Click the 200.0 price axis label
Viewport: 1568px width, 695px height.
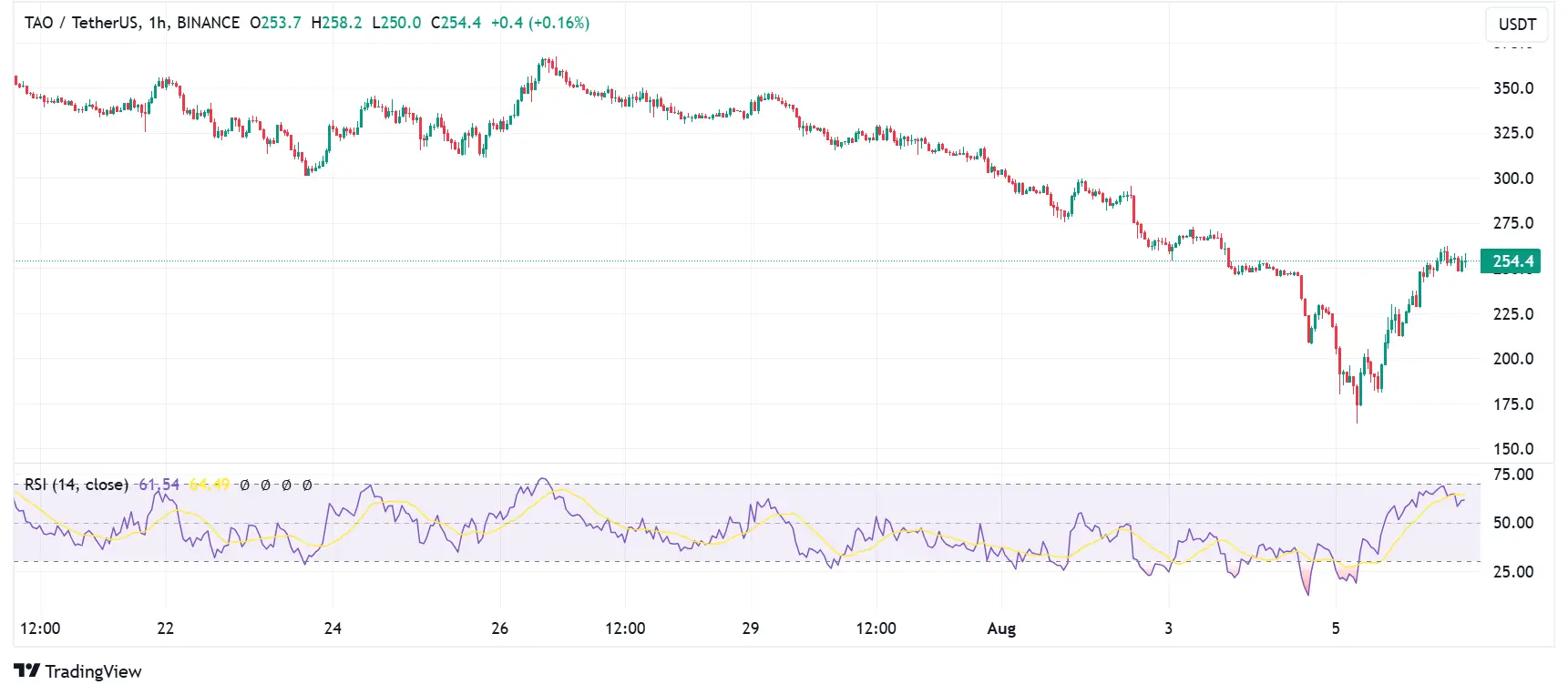[1512, 359]
